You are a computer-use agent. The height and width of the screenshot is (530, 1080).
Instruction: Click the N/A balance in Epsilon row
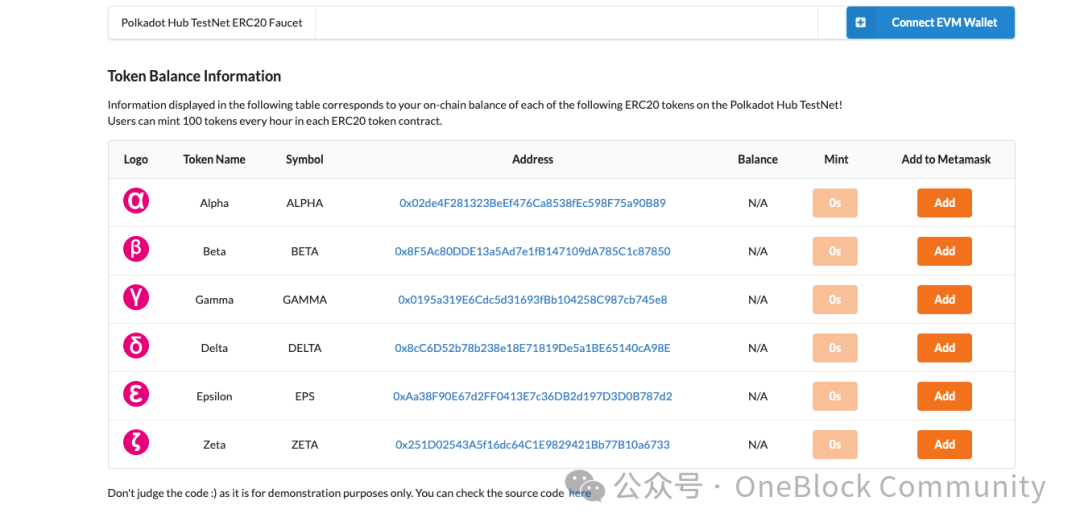tap(758, 396)
